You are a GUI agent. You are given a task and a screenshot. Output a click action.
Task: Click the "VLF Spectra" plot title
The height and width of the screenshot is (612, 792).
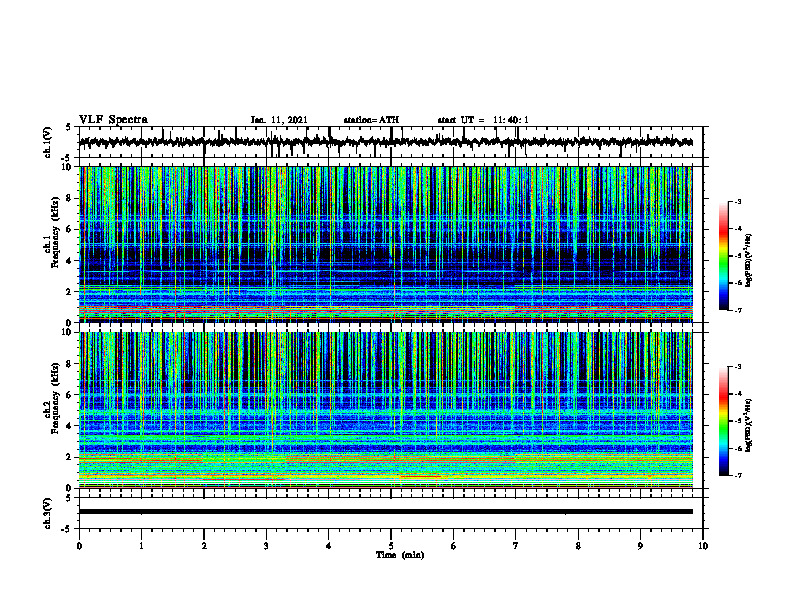[113, 120]
